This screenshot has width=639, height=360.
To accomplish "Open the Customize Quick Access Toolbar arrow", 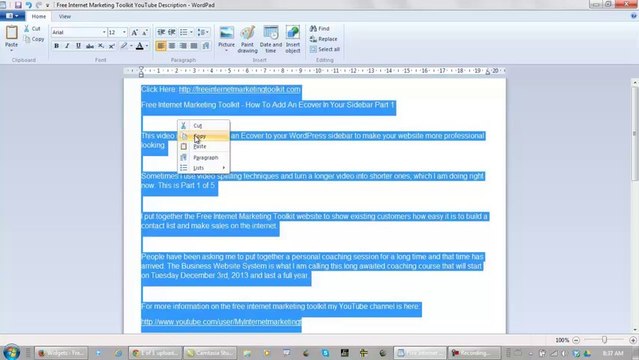I will click(48, 5).
